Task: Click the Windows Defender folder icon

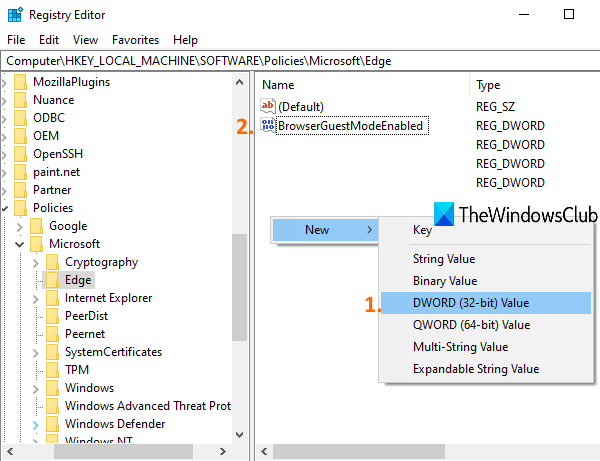Action: pos(52,424)
